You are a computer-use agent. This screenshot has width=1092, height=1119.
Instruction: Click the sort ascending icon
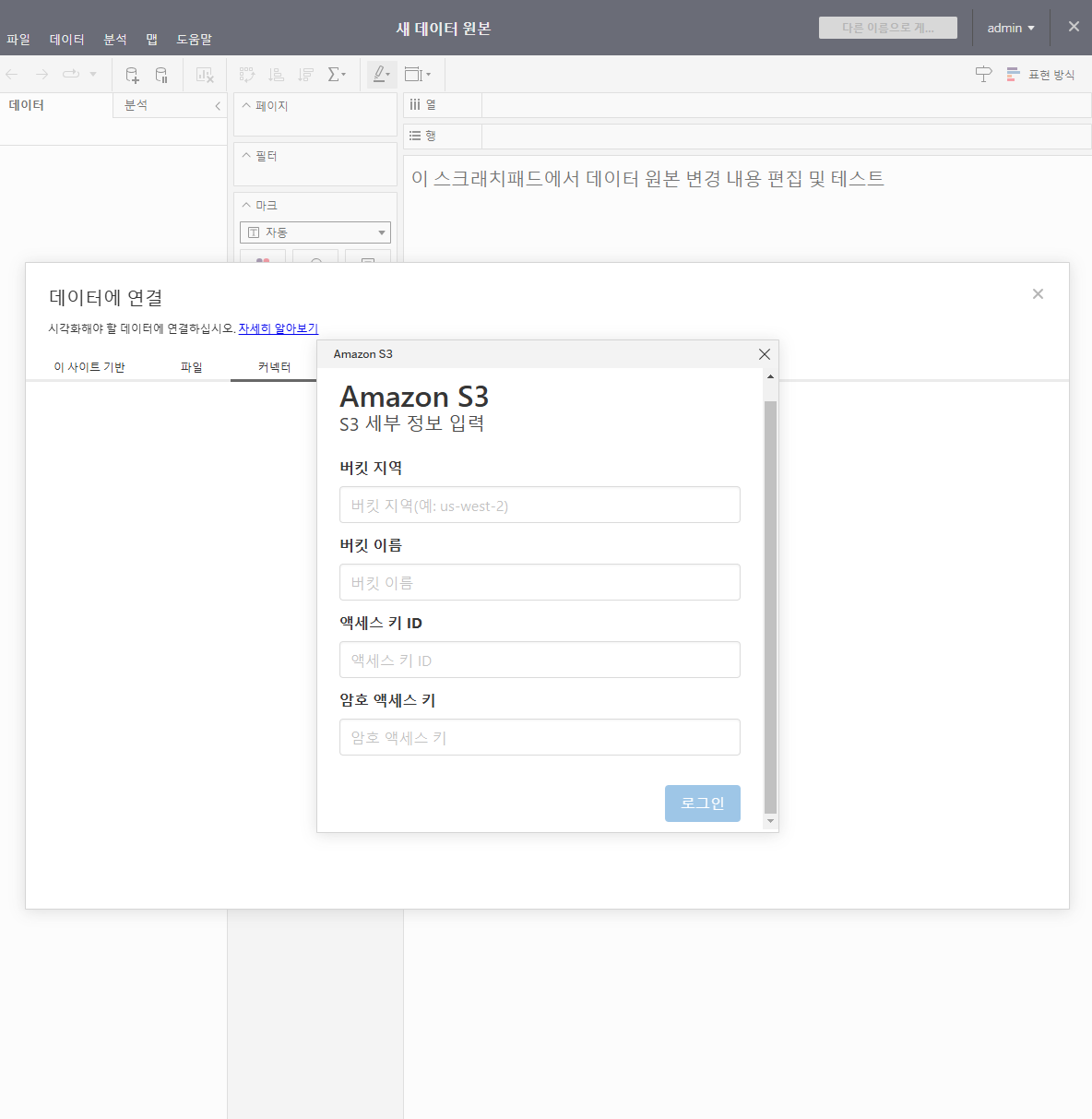[276, 75]
